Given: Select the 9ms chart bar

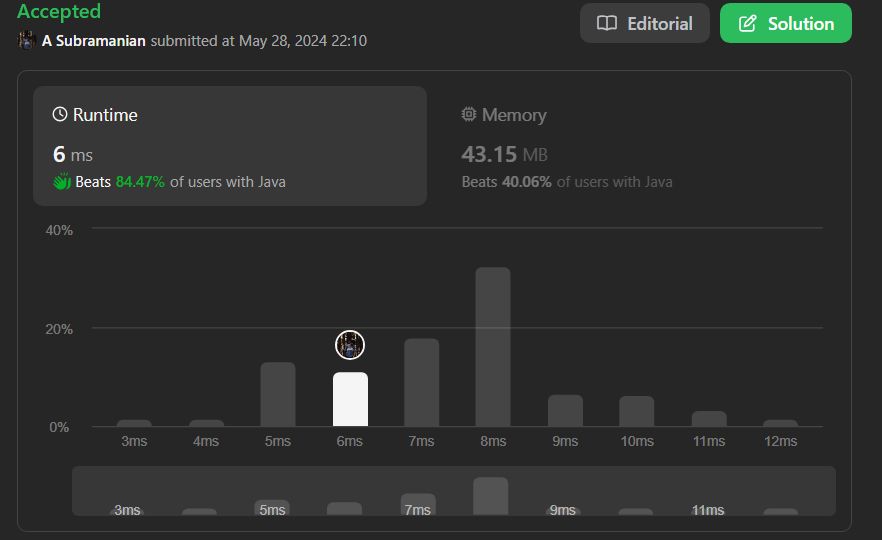Looking at the screenshot, I should pyautogui.click(x=565, y=411).
